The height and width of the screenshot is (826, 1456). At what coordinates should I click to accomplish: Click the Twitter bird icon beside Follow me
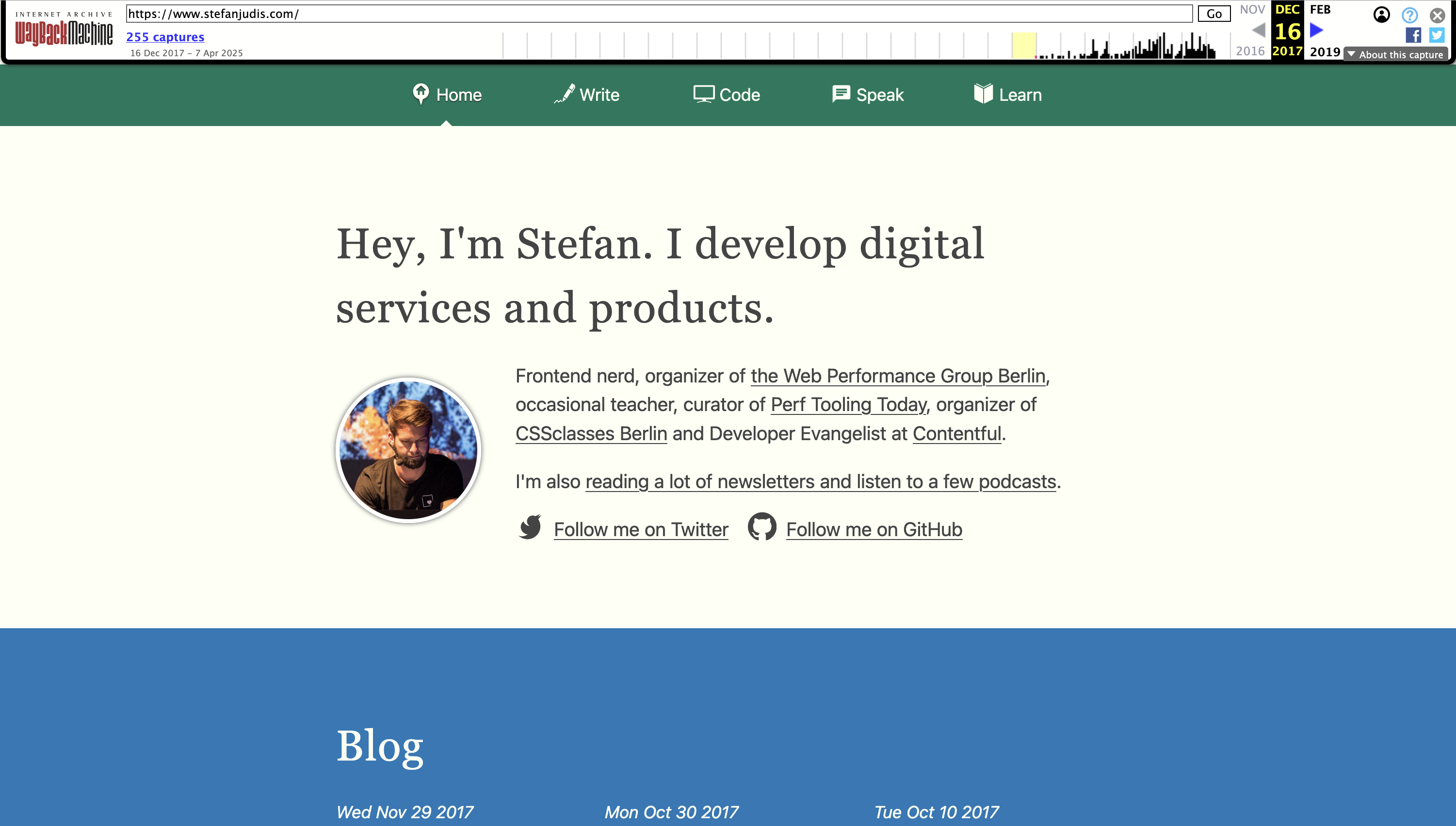530,527
